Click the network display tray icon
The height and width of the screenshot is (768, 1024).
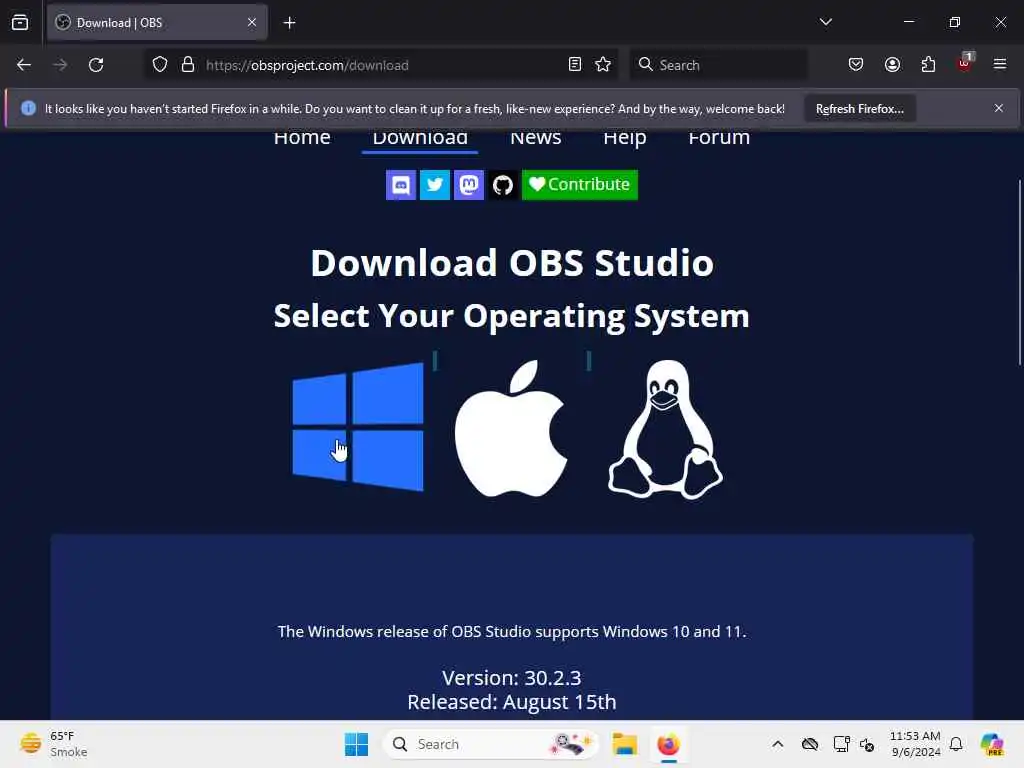841,744
